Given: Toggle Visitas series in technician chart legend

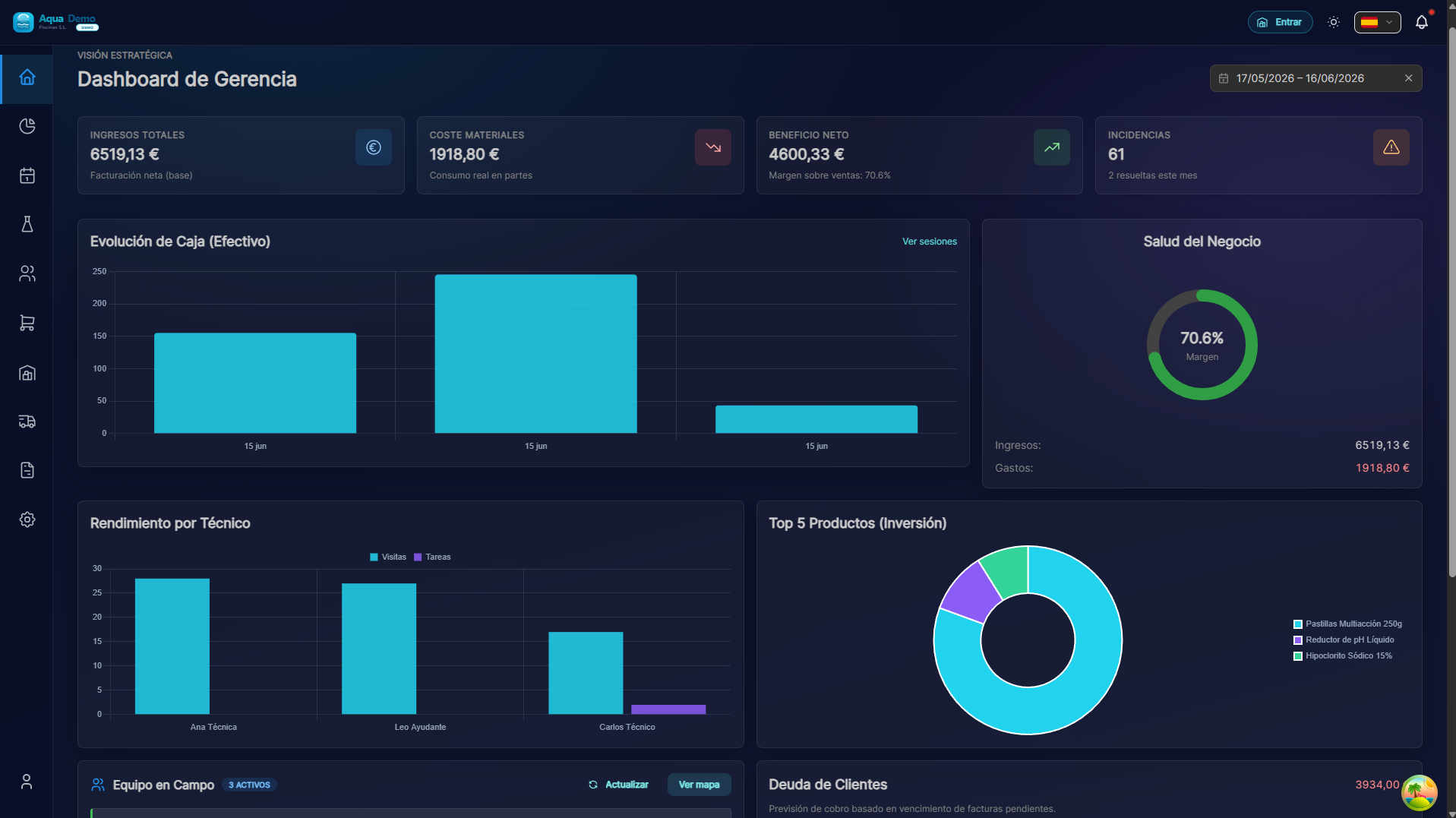Looking at the screenshot, I should point(388,557).
